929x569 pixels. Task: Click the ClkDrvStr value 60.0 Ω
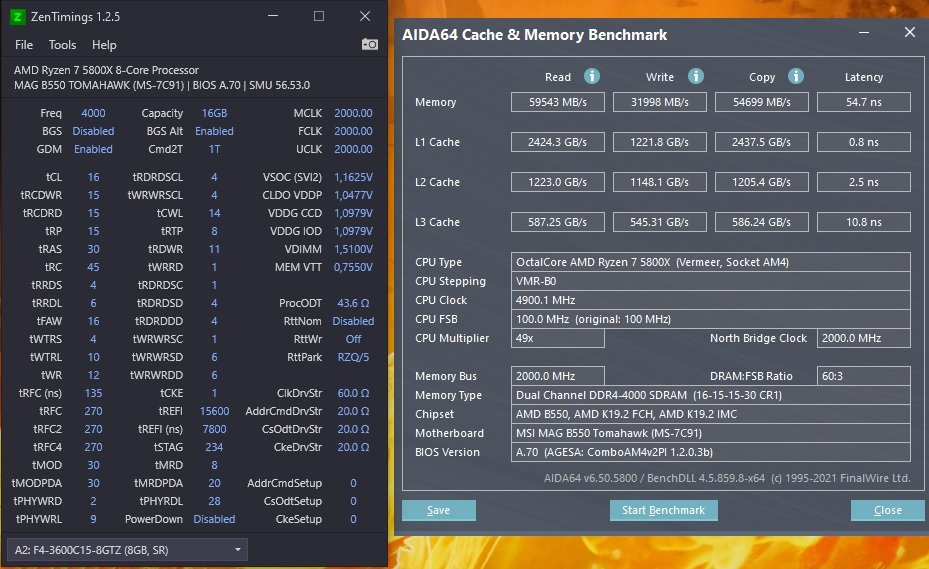tap(353, 393)
